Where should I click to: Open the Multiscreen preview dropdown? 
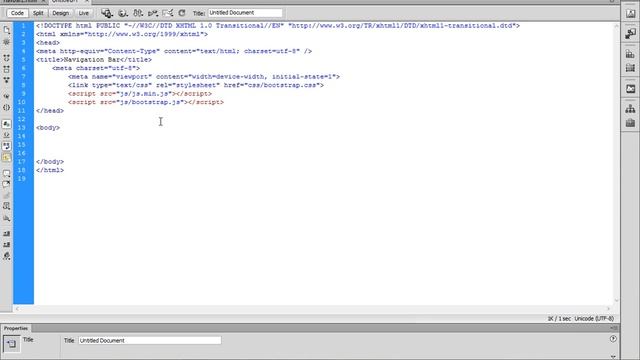[x=107, y=13]
